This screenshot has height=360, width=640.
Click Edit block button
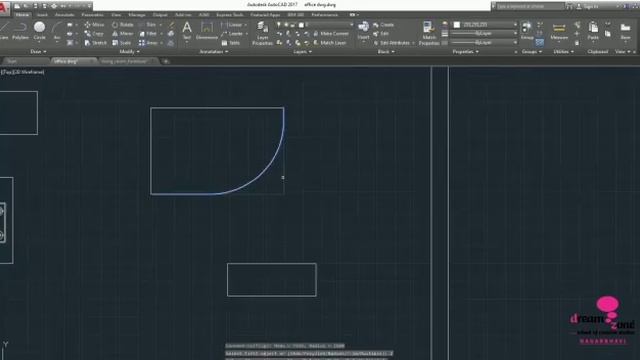(x=380, y=34)
